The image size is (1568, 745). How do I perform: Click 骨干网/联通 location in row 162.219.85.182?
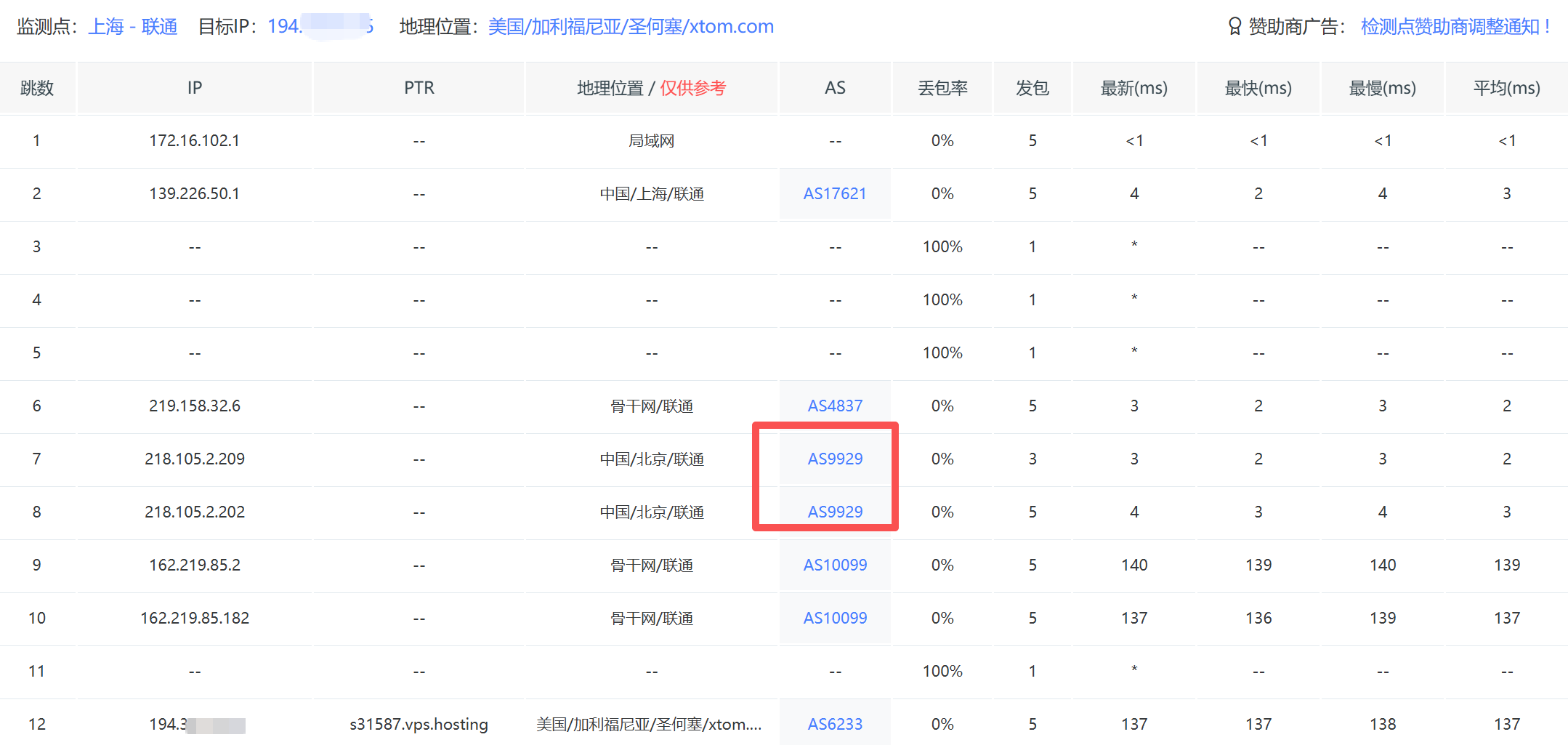[652, 619]
